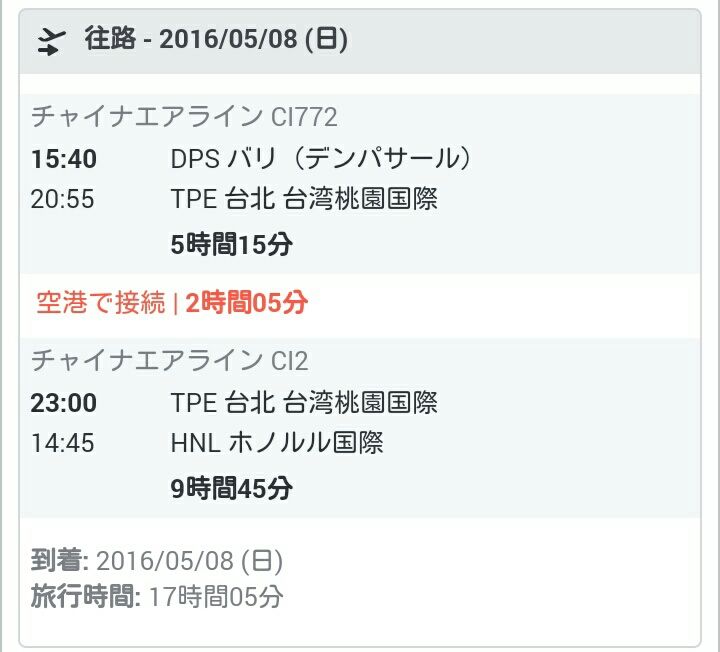
Task: Click the 14:45 arrival time
Action: [x=63, y=442]
